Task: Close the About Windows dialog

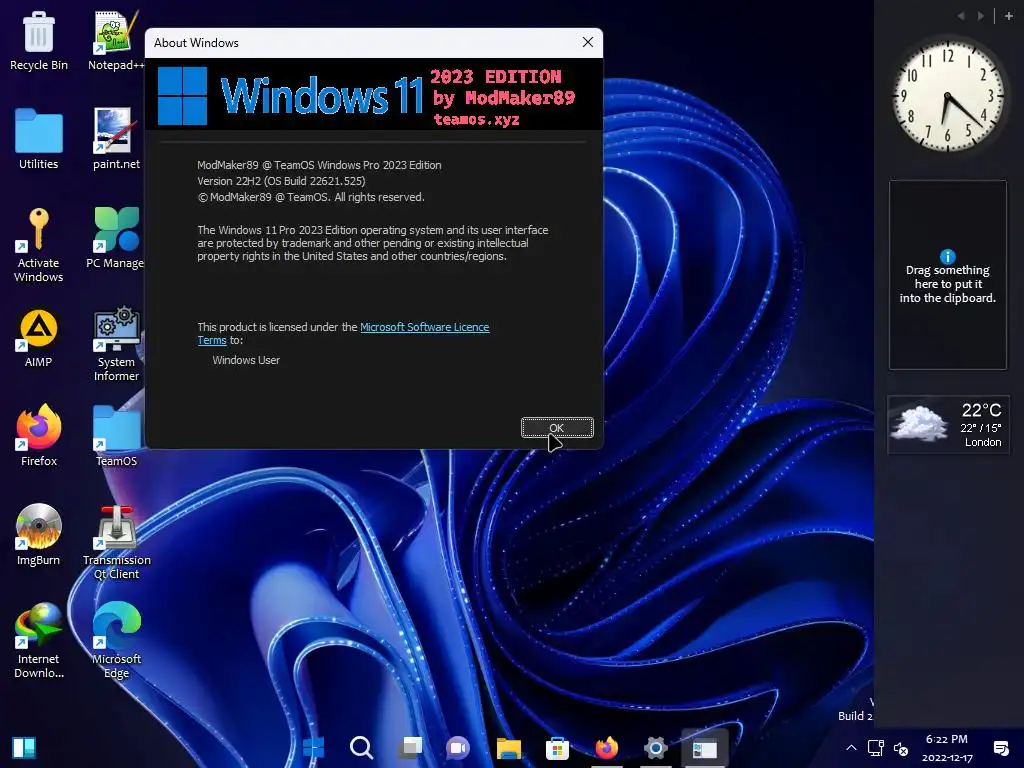Action: pos(588,42)
